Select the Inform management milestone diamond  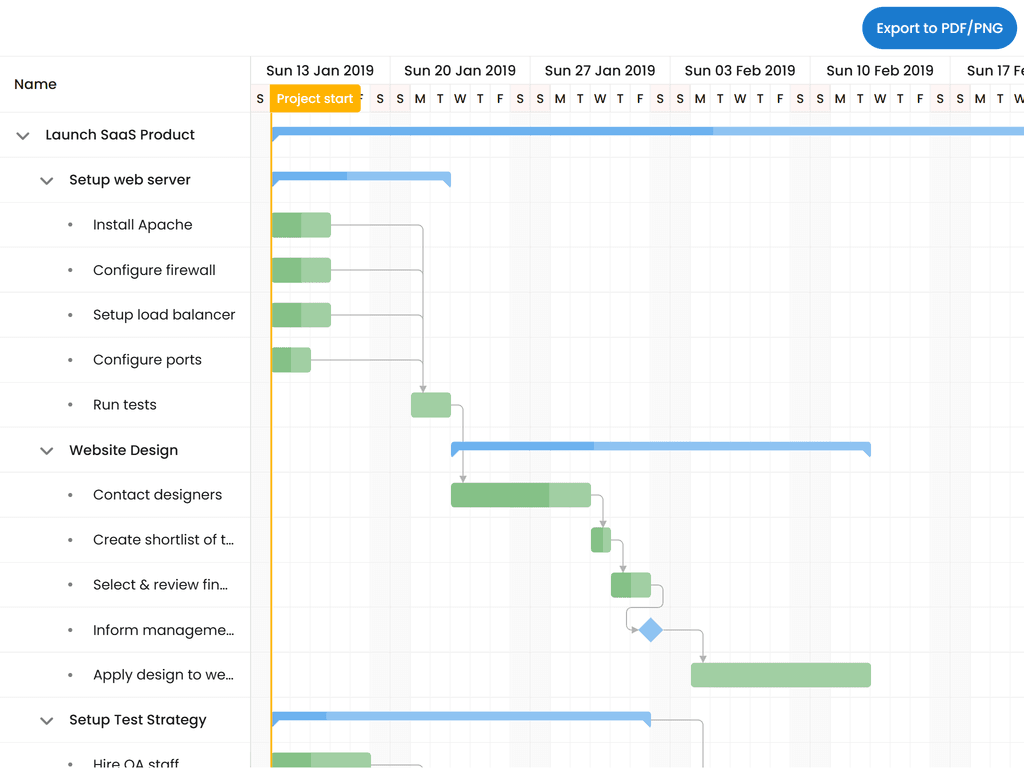pyautogui.click(x=651, y=630)
